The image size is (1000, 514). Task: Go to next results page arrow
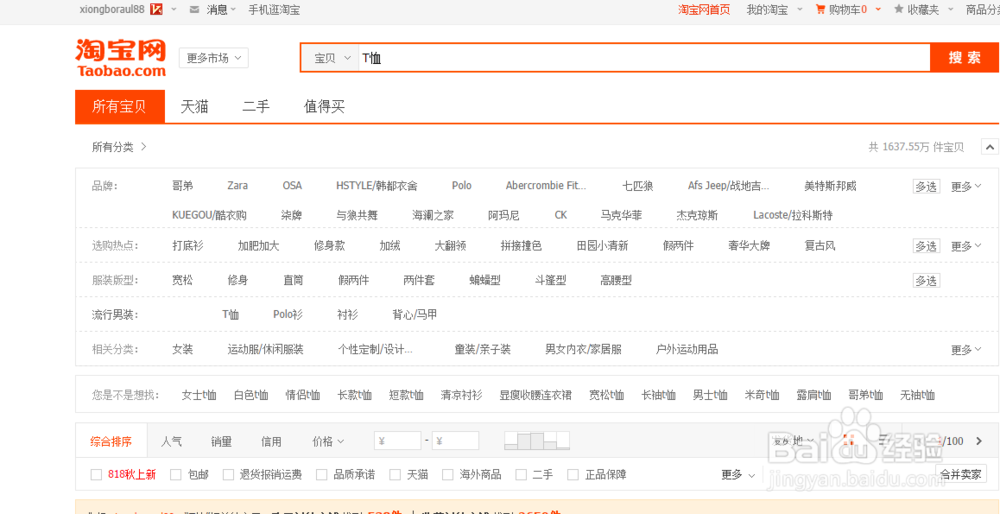(980, 441)
